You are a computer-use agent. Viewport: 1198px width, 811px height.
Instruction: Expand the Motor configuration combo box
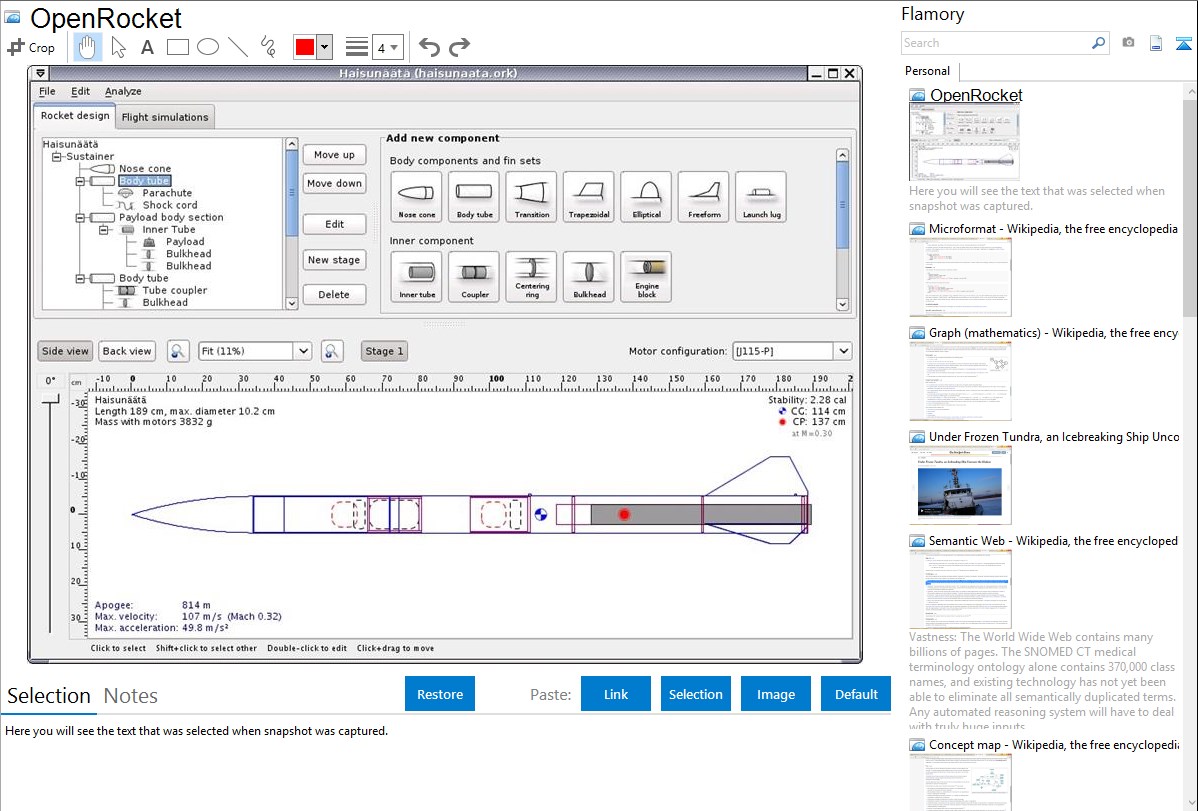tap(842, 351)
